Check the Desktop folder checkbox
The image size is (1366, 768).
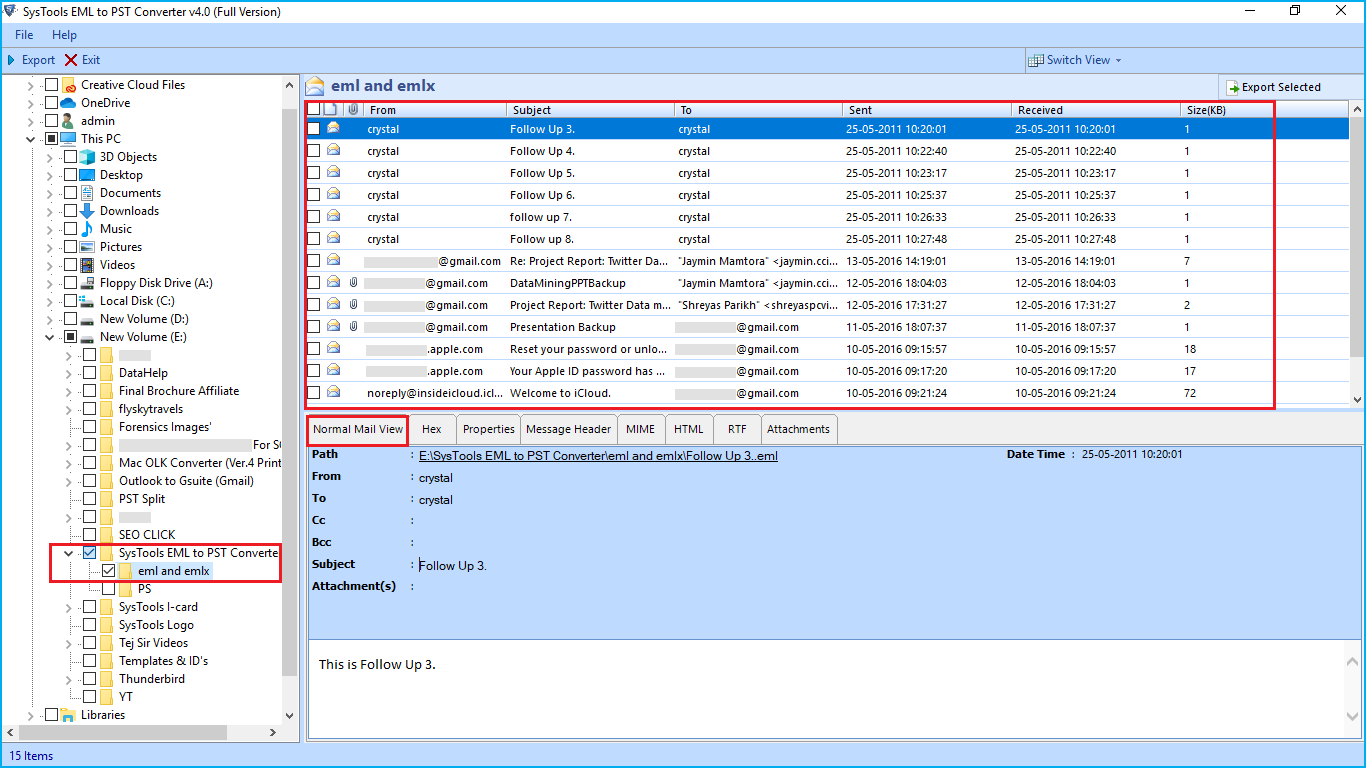click(70, 175)
